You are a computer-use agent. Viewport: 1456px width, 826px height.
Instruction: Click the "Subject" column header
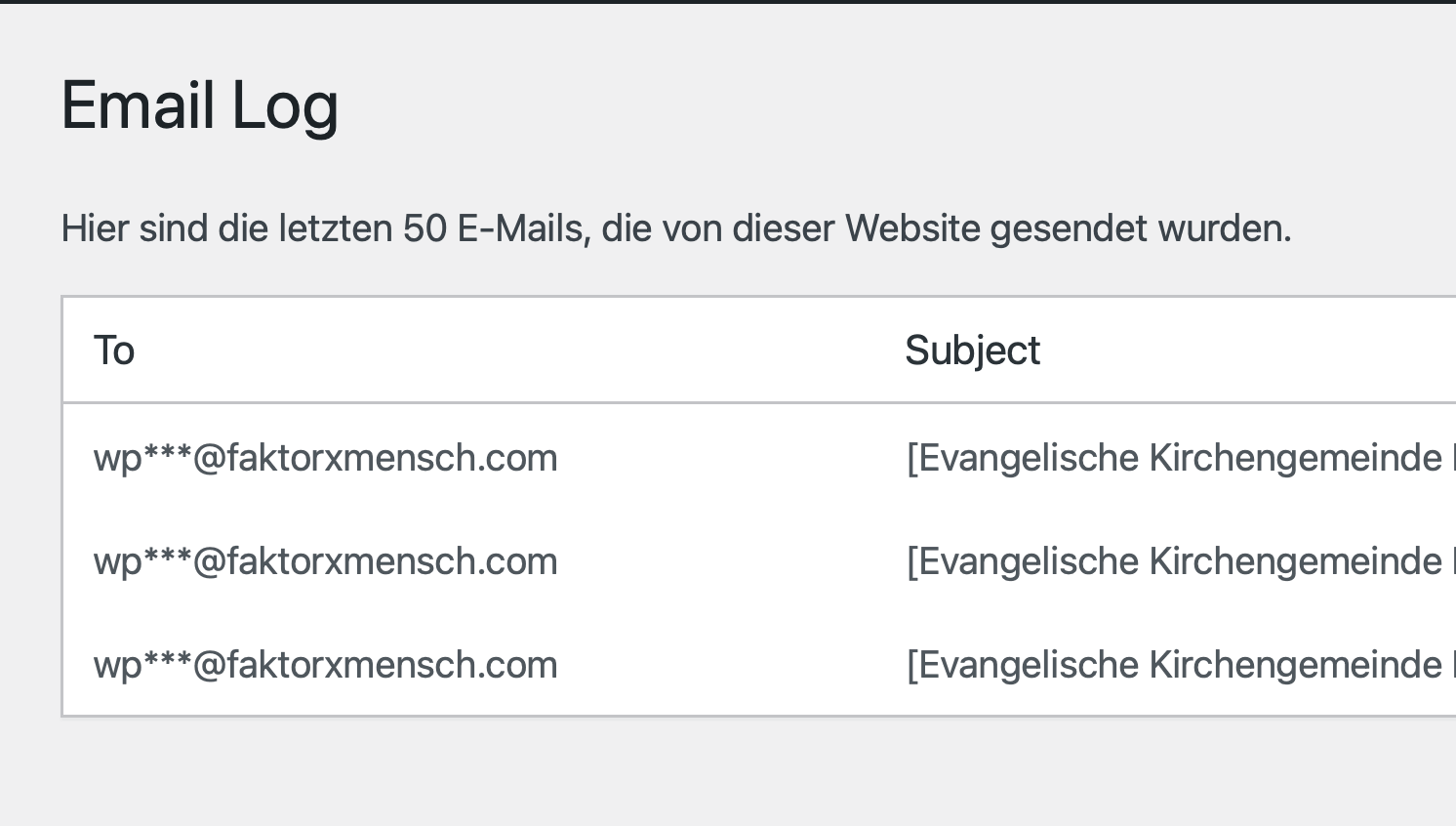(973, 350)
